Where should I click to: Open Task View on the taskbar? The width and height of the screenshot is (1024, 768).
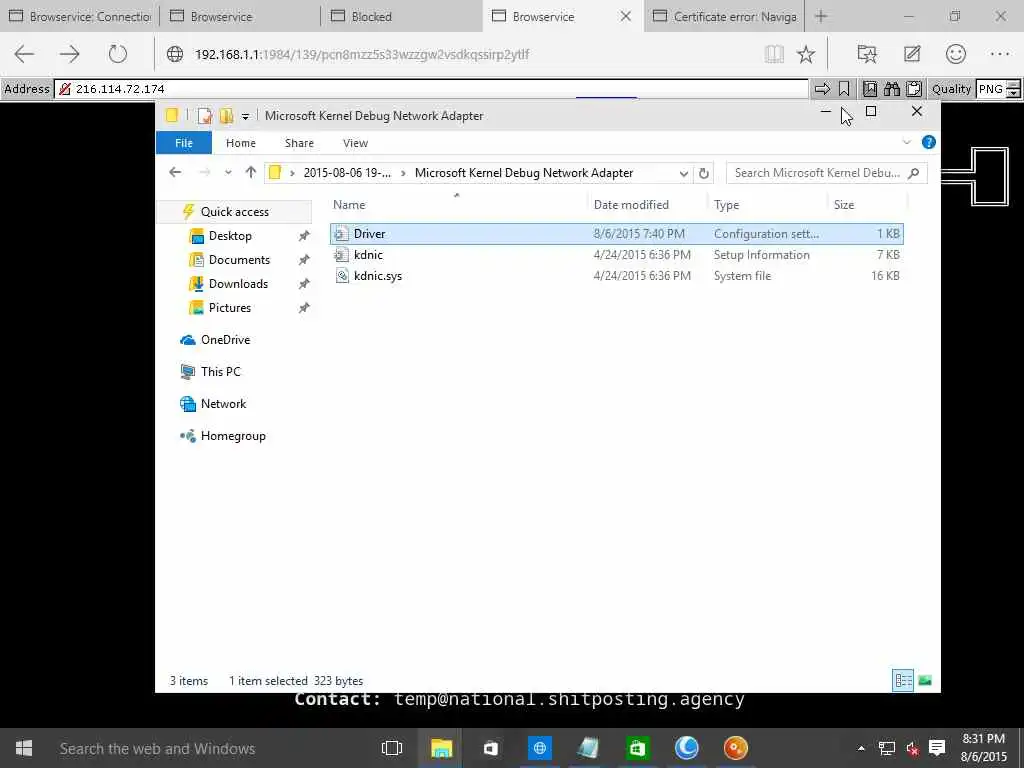[x=392, y=748]
